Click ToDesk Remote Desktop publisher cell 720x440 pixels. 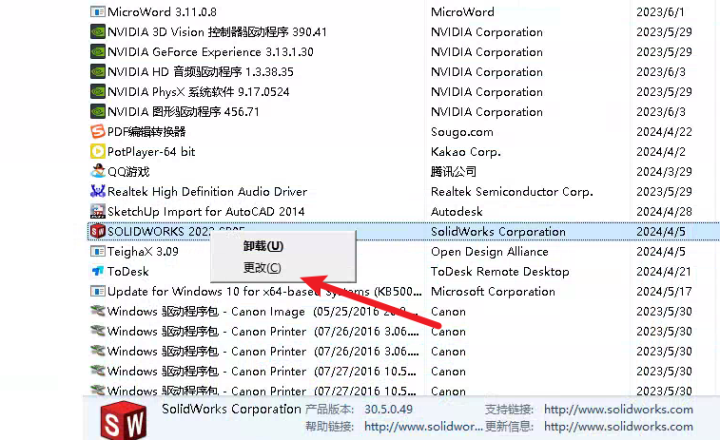500,271
